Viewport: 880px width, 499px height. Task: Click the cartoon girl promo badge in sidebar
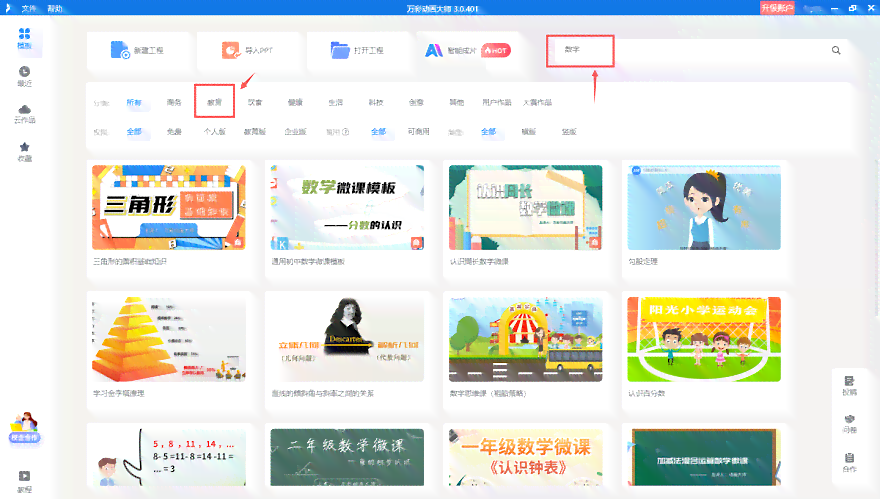tap(24, 428)
